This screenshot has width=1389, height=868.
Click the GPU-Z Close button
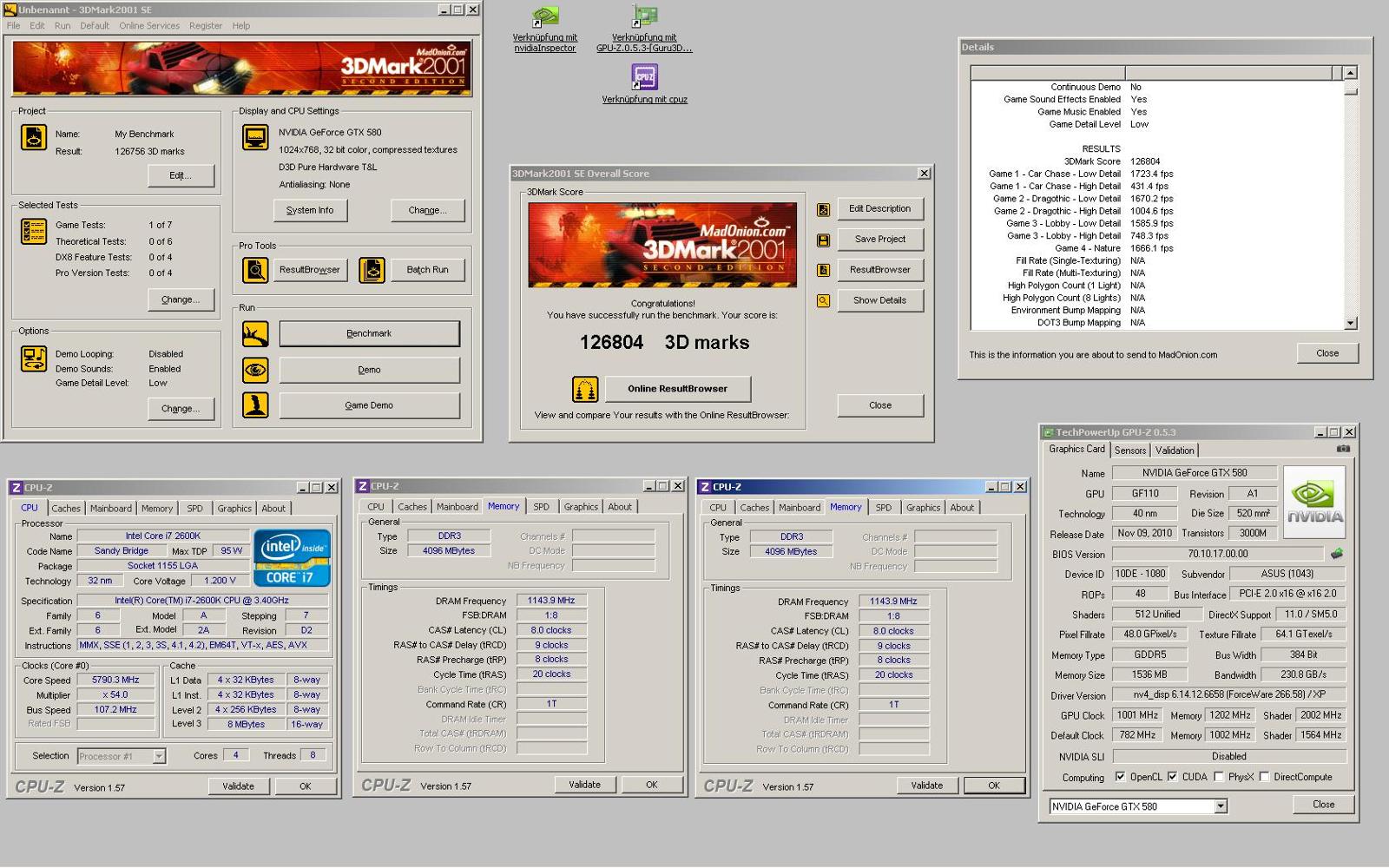1324,805
